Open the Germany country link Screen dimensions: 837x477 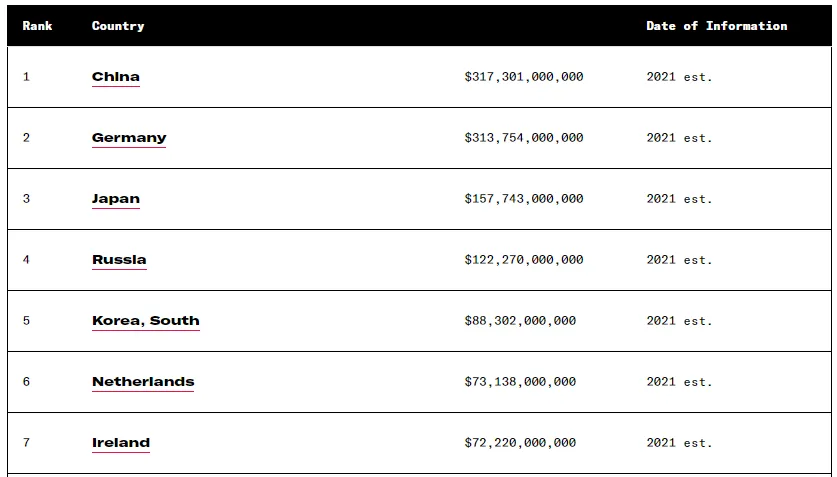pos(129,138)
